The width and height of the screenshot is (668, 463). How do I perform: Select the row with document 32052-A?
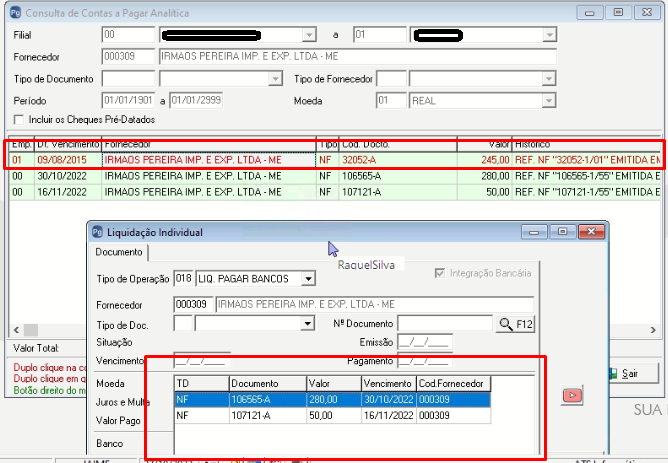click(x=336, y=160)
